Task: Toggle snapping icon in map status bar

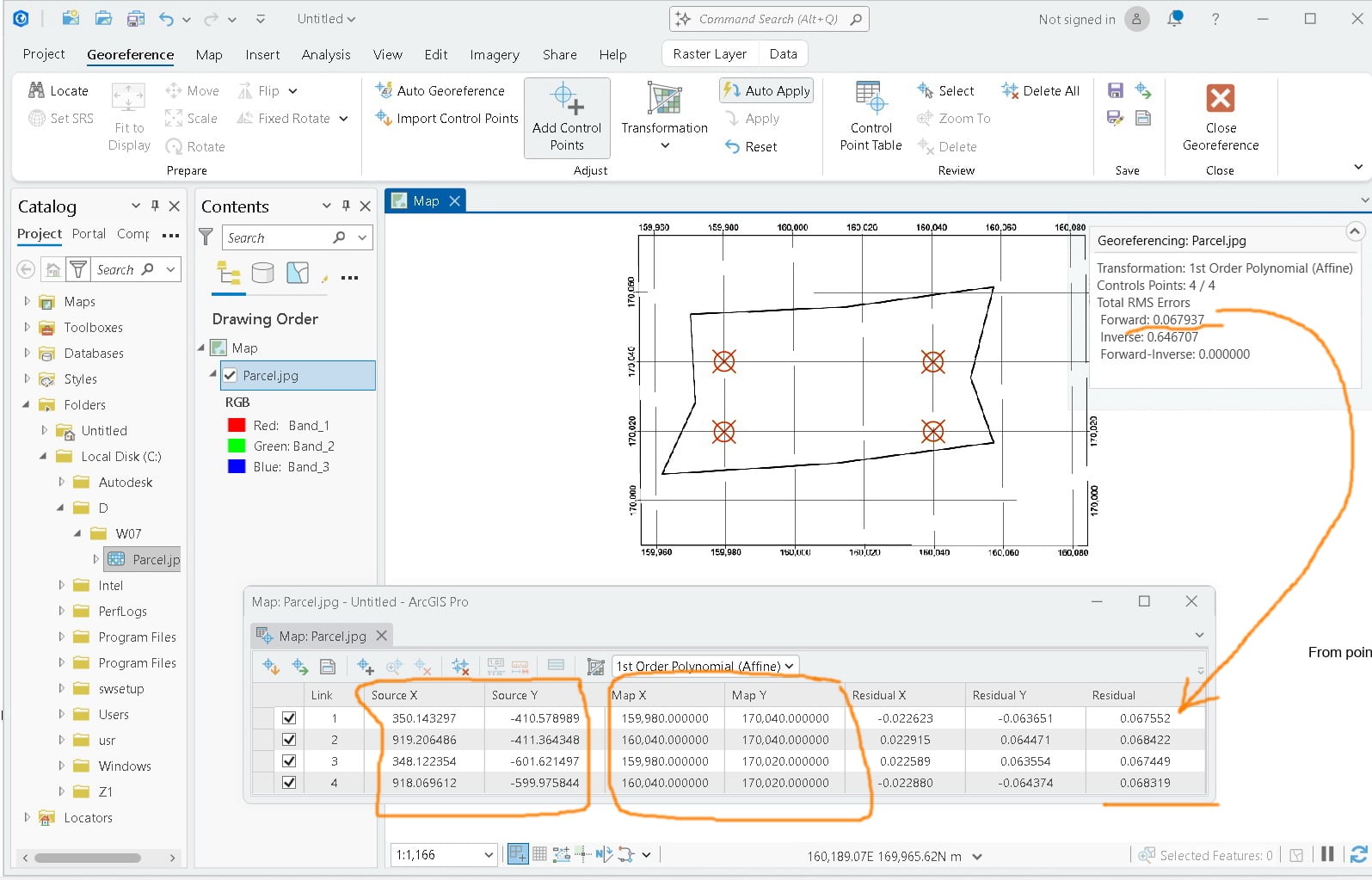Action: point(517,854)
